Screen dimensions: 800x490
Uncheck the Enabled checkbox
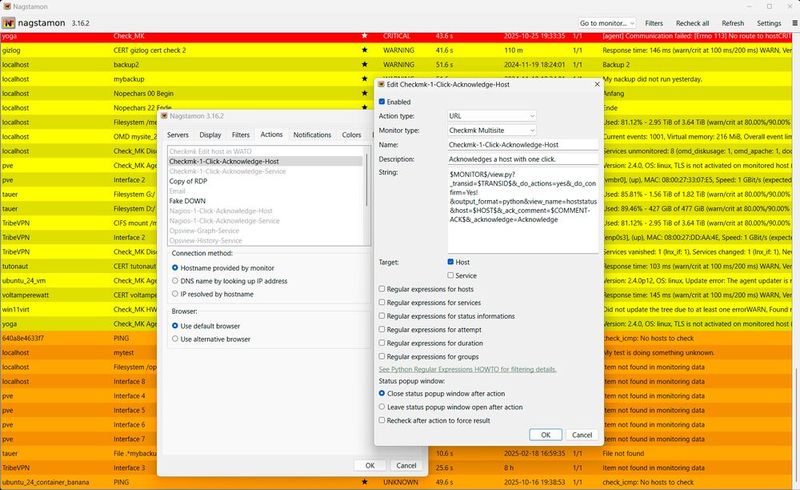382,102
